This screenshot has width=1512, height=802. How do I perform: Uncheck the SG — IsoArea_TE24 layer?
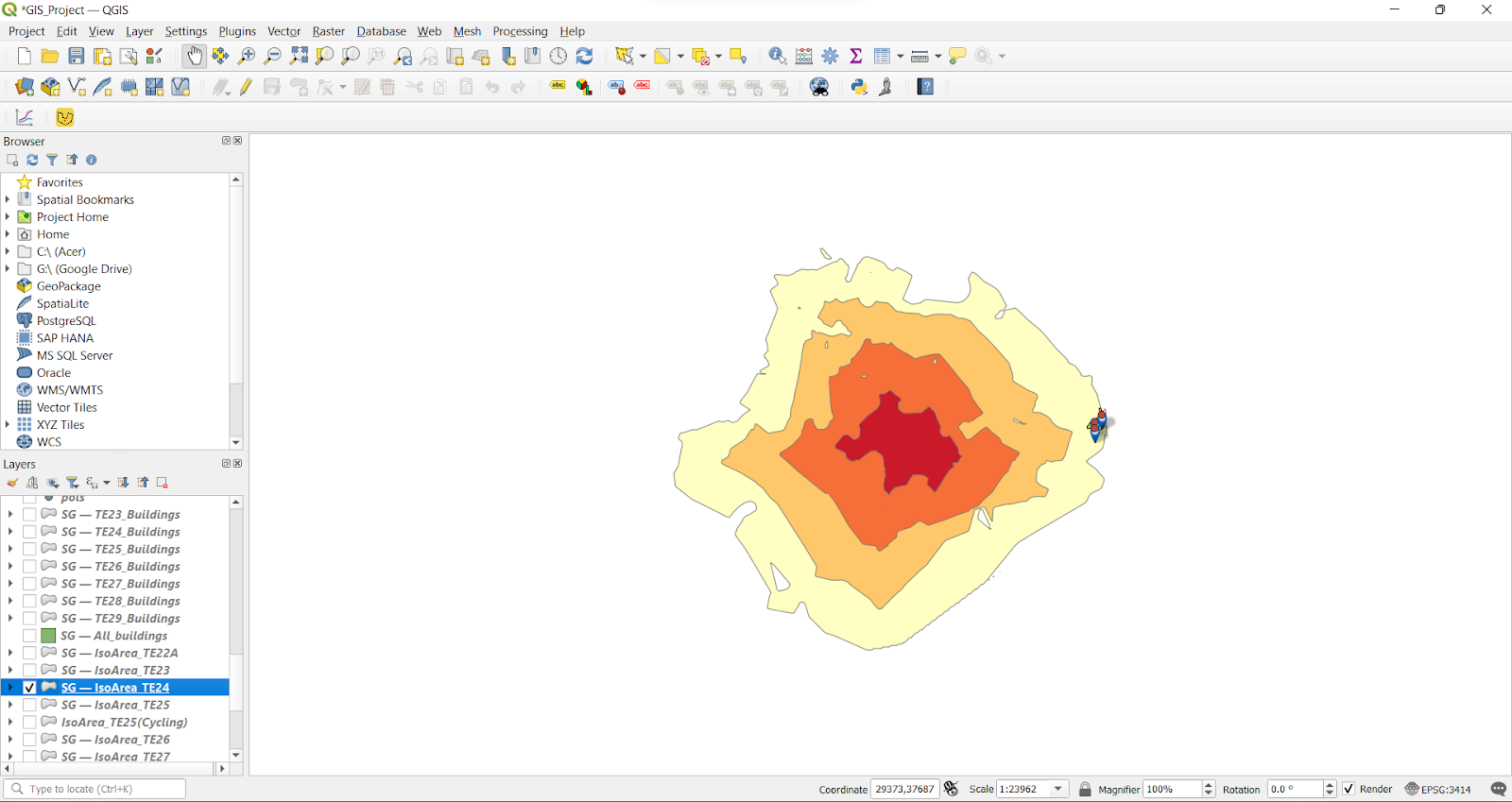[29, 688]
